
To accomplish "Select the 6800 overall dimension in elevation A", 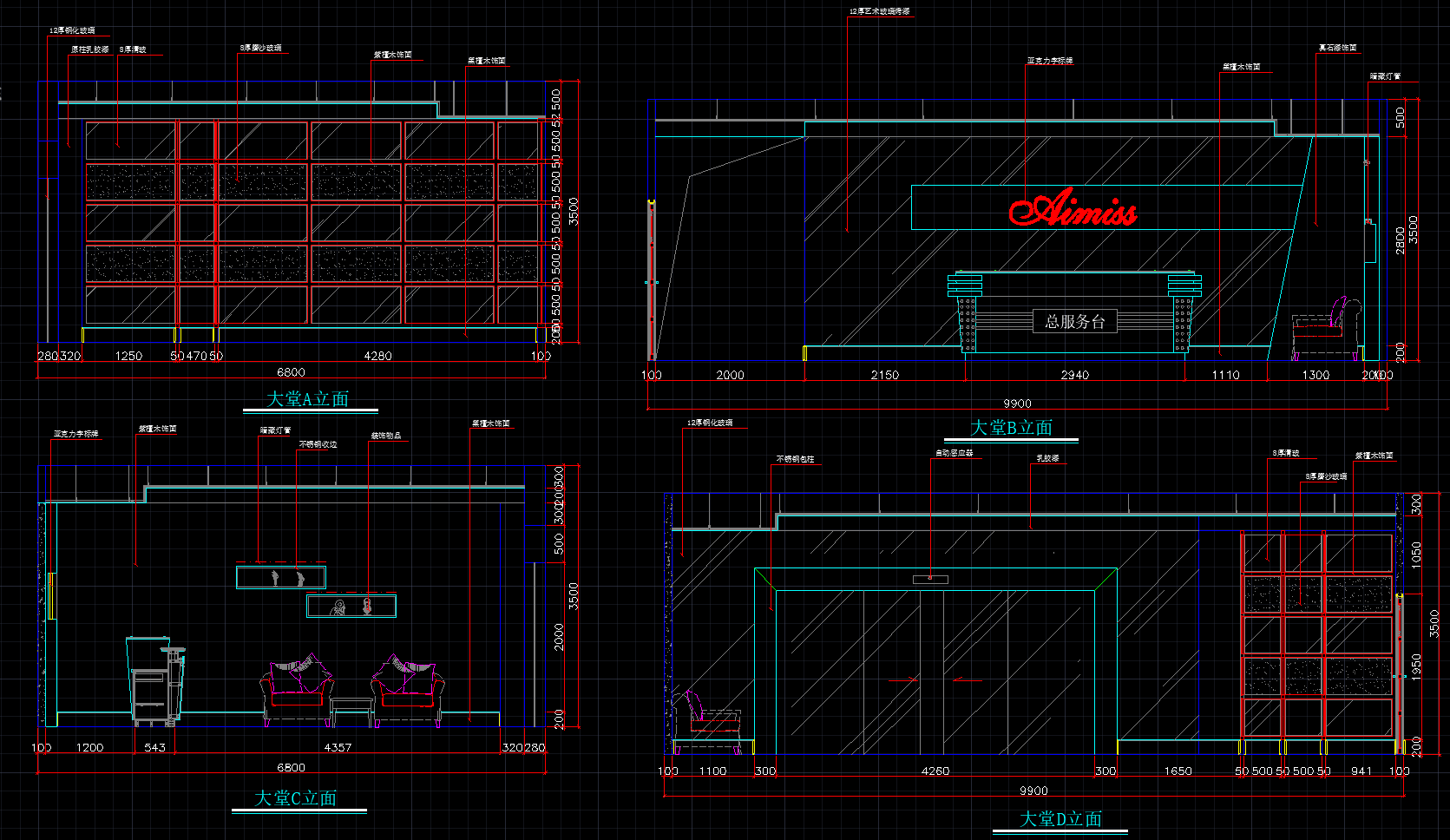I will 291,372.
